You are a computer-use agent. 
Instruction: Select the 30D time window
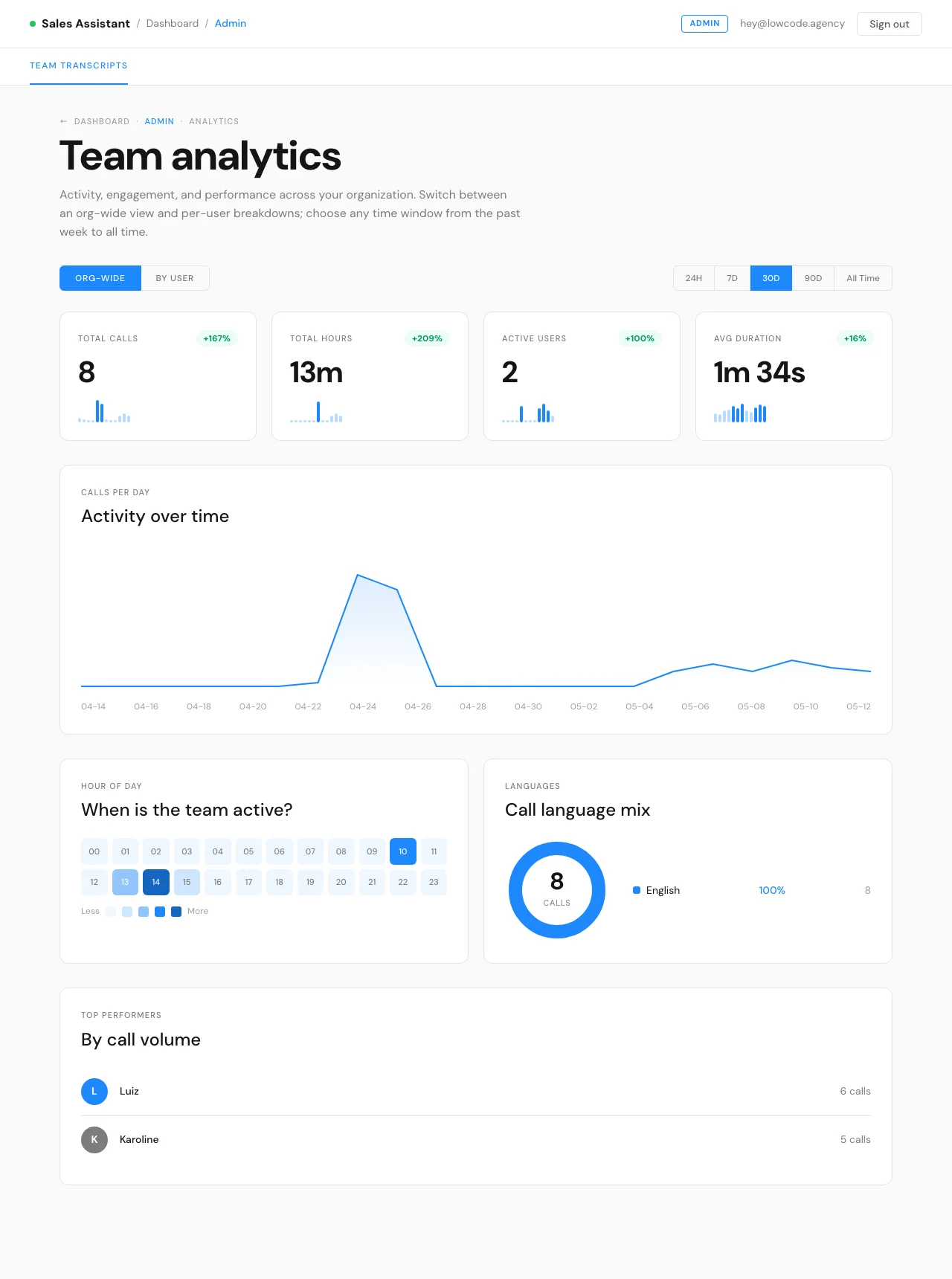coord(771,278)
